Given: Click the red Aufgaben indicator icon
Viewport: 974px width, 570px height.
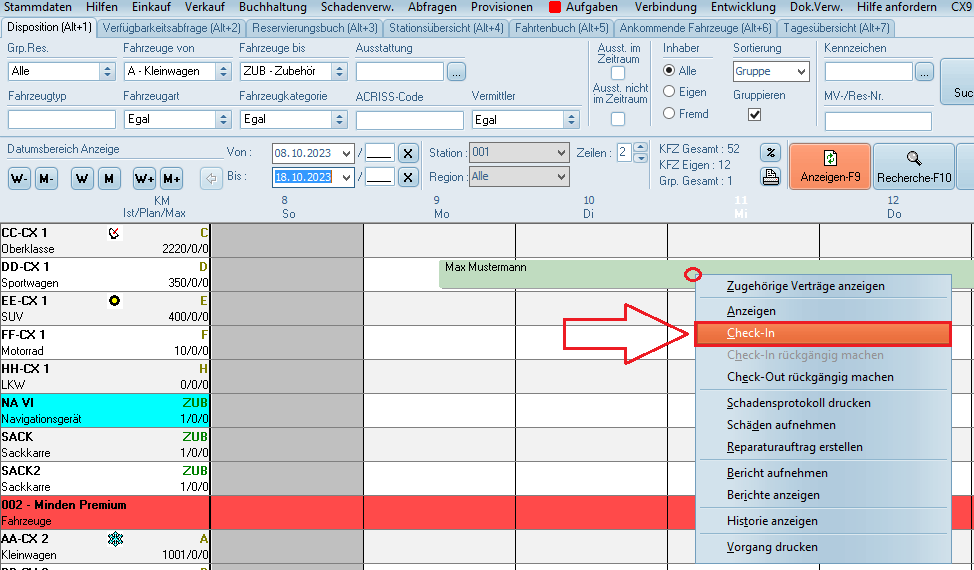Looking at the screenshot, I should point(555,7).
